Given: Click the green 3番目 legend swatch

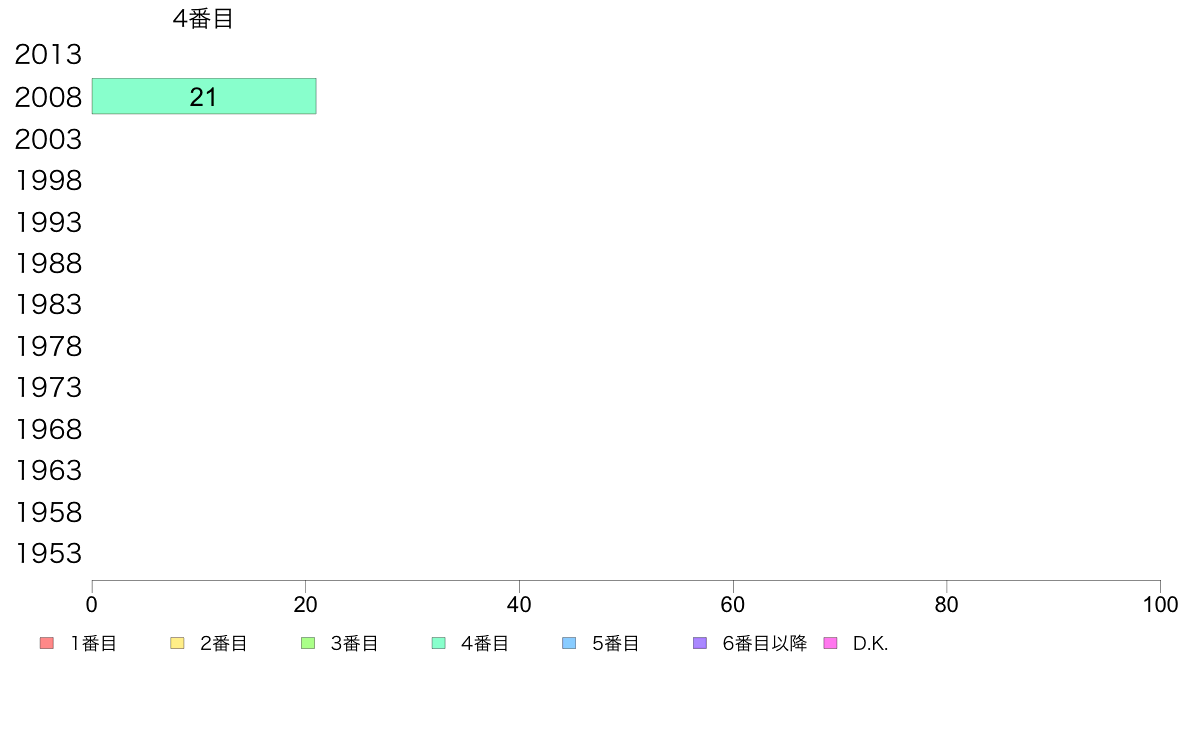Looking at the screenshot, I should click(308, 643).
